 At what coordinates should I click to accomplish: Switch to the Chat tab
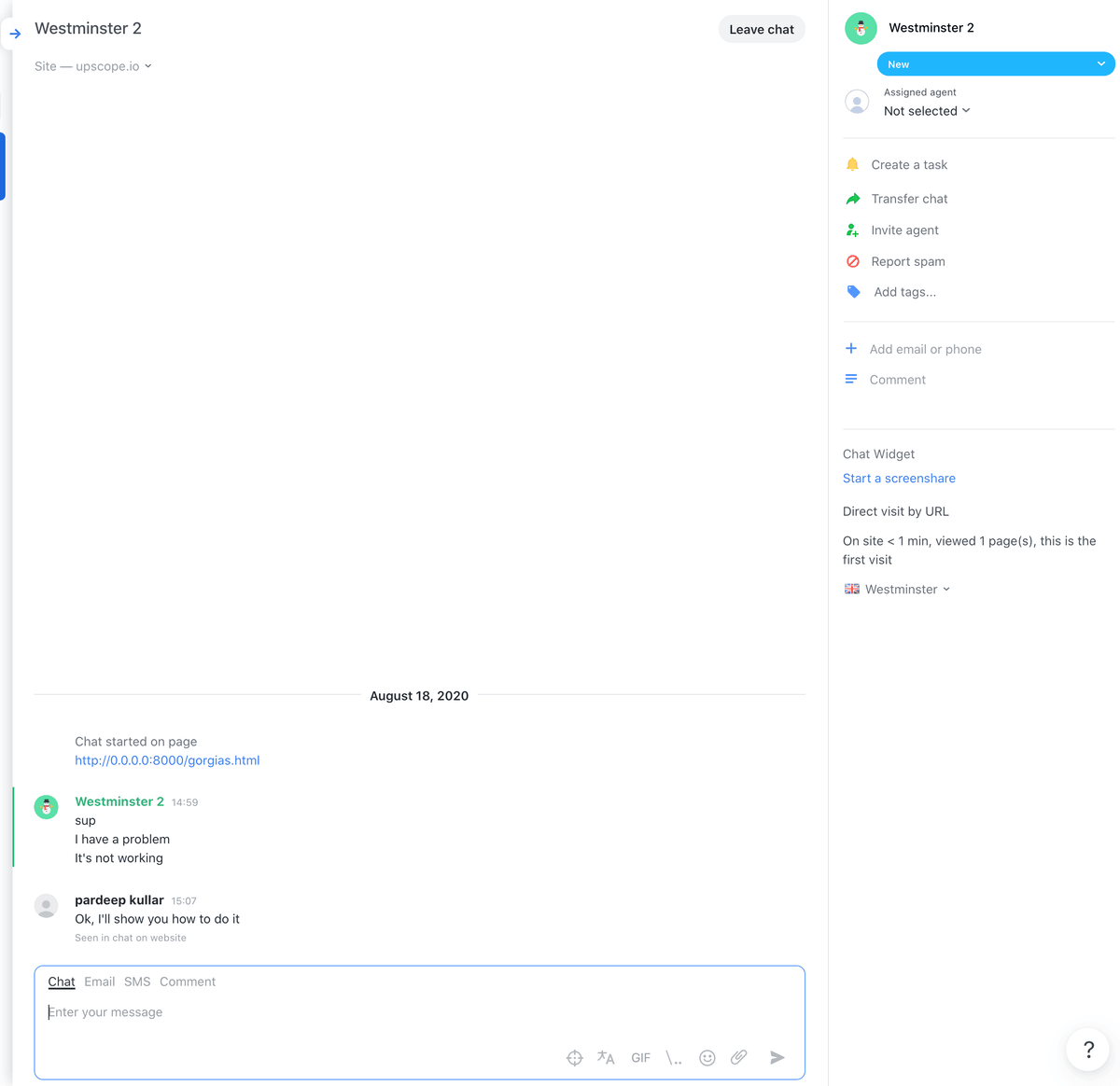(x=62, y=982)
